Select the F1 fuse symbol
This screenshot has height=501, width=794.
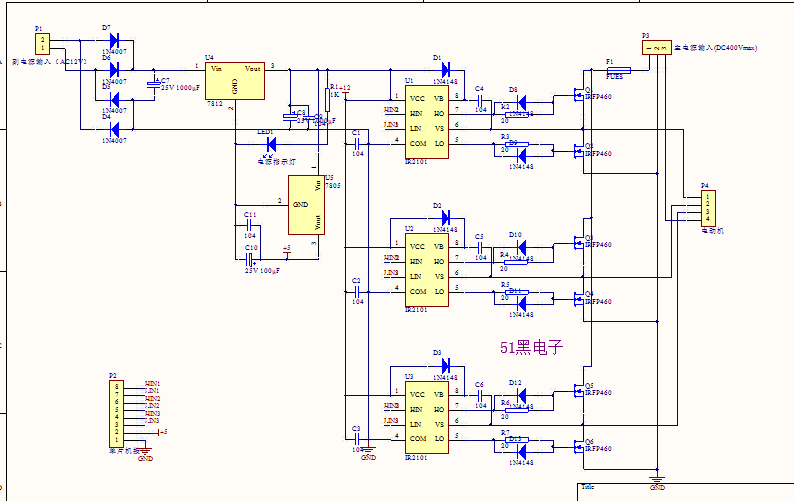point(619,70)
